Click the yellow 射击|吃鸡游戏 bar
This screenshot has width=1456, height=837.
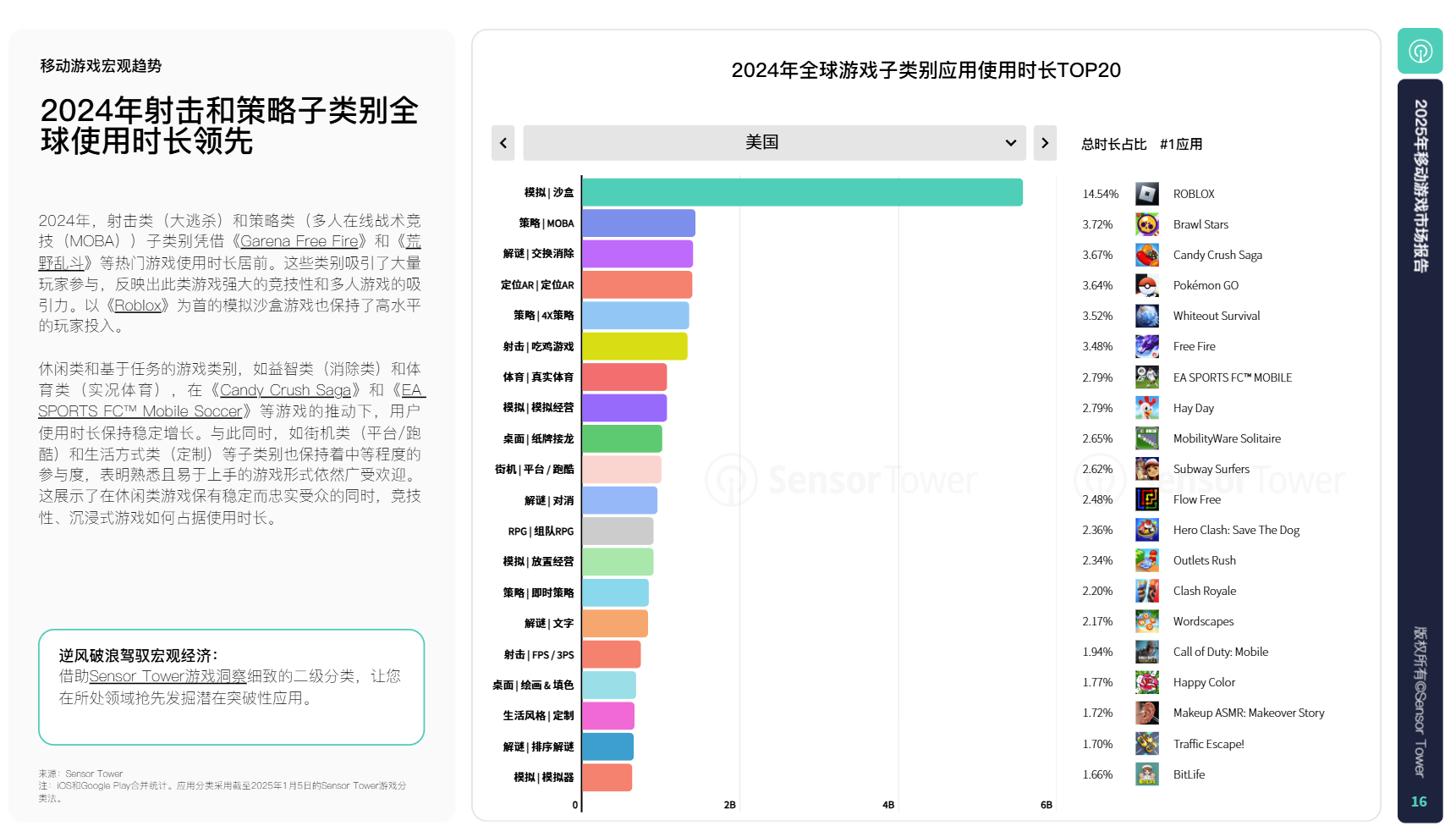pos(635,346)
